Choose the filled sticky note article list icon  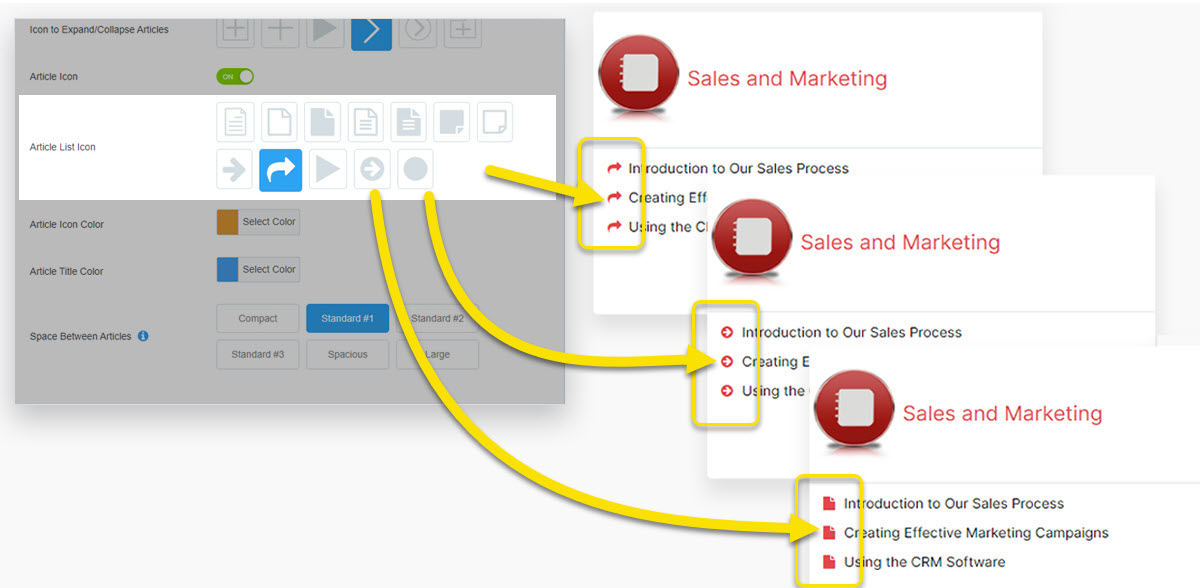[x=452, y=122]
